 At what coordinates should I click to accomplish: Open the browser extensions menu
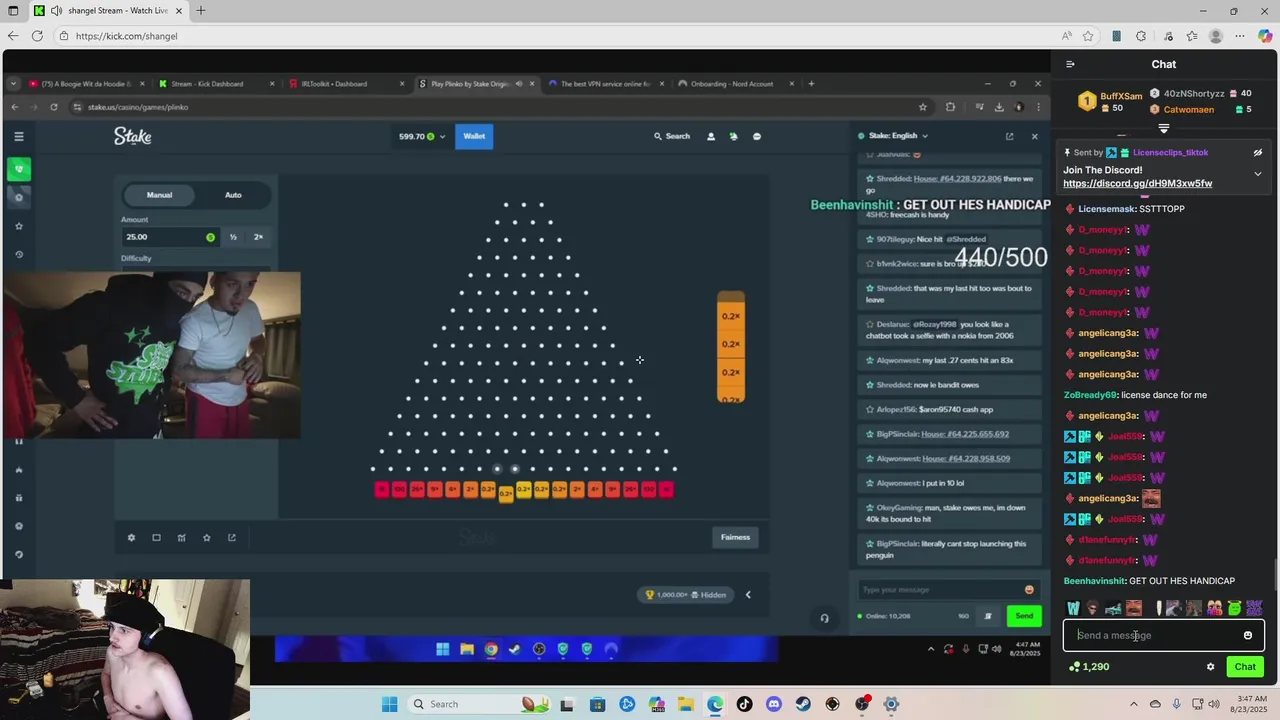click(1141, 36)
